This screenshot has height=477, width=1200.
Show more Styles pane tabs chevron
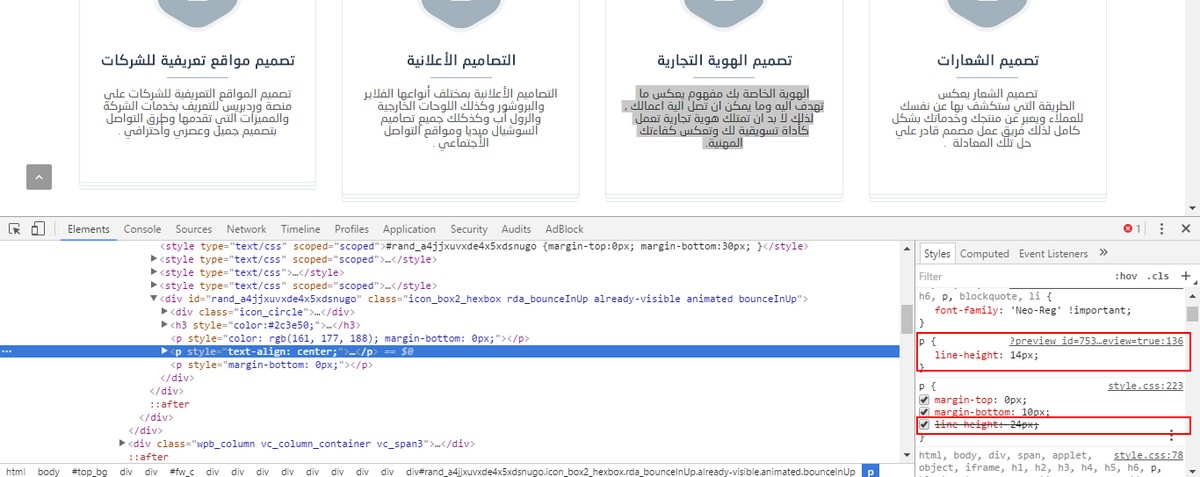pos(1103,253)
